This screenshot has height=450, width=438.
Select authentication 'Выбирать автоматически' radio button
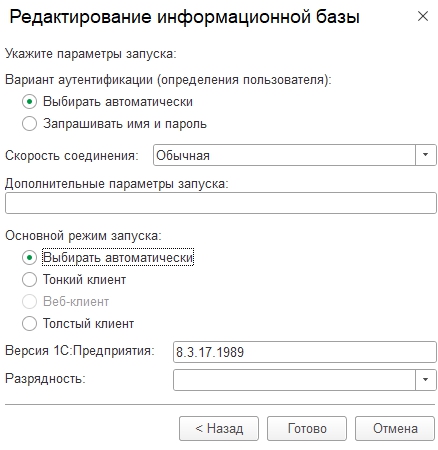click(29, 102)
